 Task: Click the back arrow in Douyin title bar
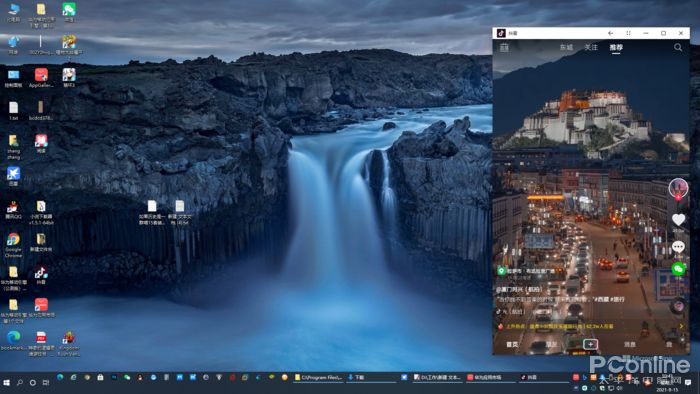pyautogui.click(x=610, y=33)
